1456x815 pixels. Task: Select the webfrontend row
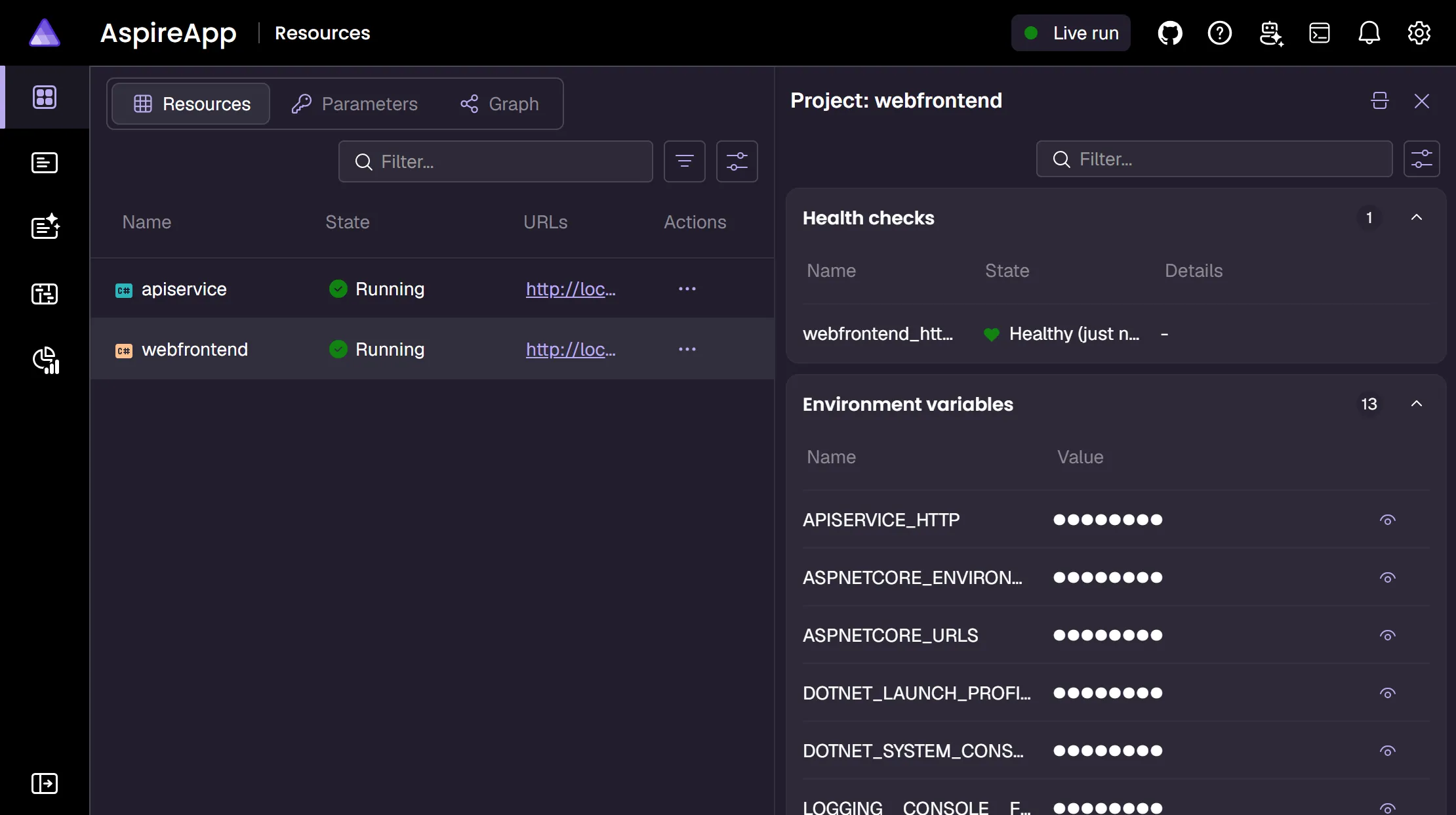coord(432,349)
